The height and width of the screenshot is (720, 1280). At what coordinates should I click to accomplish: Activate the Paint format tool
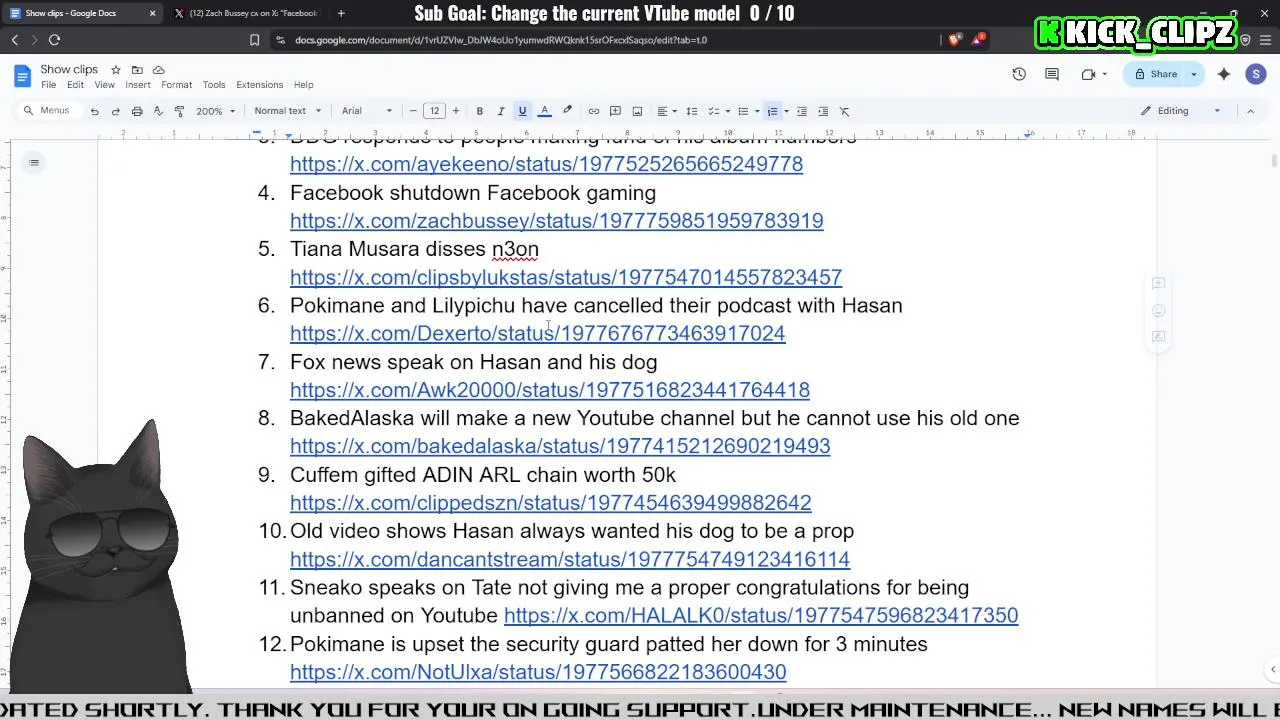(x=179, y=111)
